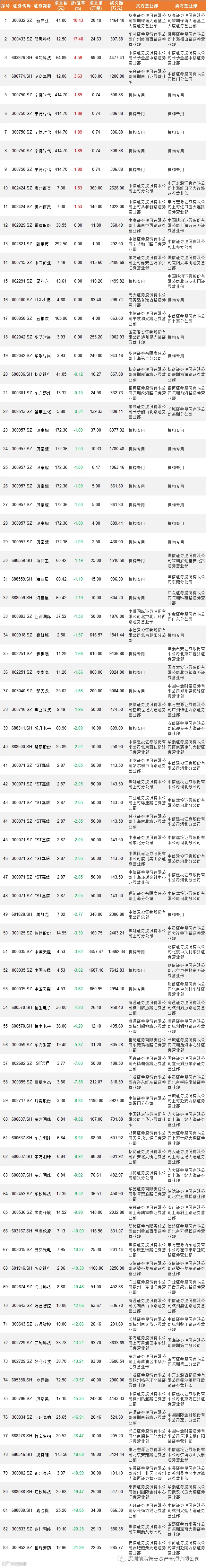Select the 浙商银行 stock name cell
This screenshot has width=206, height=1568.
coord(43,1268)
